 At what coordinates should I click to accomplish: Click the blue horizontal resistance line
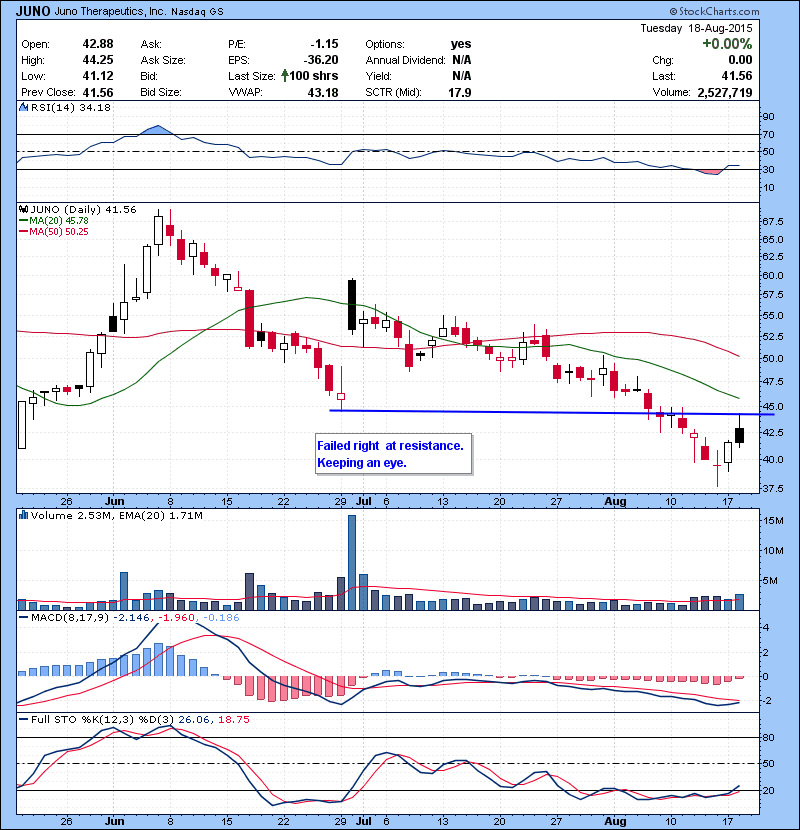(x=551, y=412)
